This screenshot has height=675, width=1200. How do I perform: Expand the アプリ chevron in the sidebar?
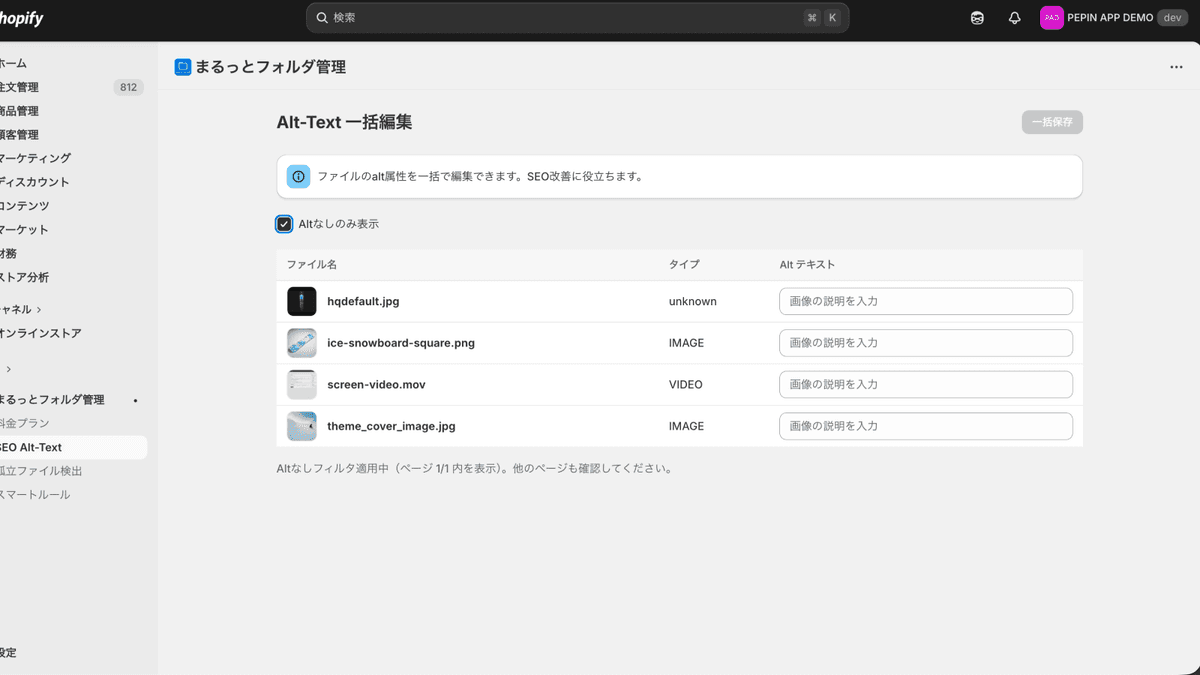pyautogui.click(x=8, y=368)
